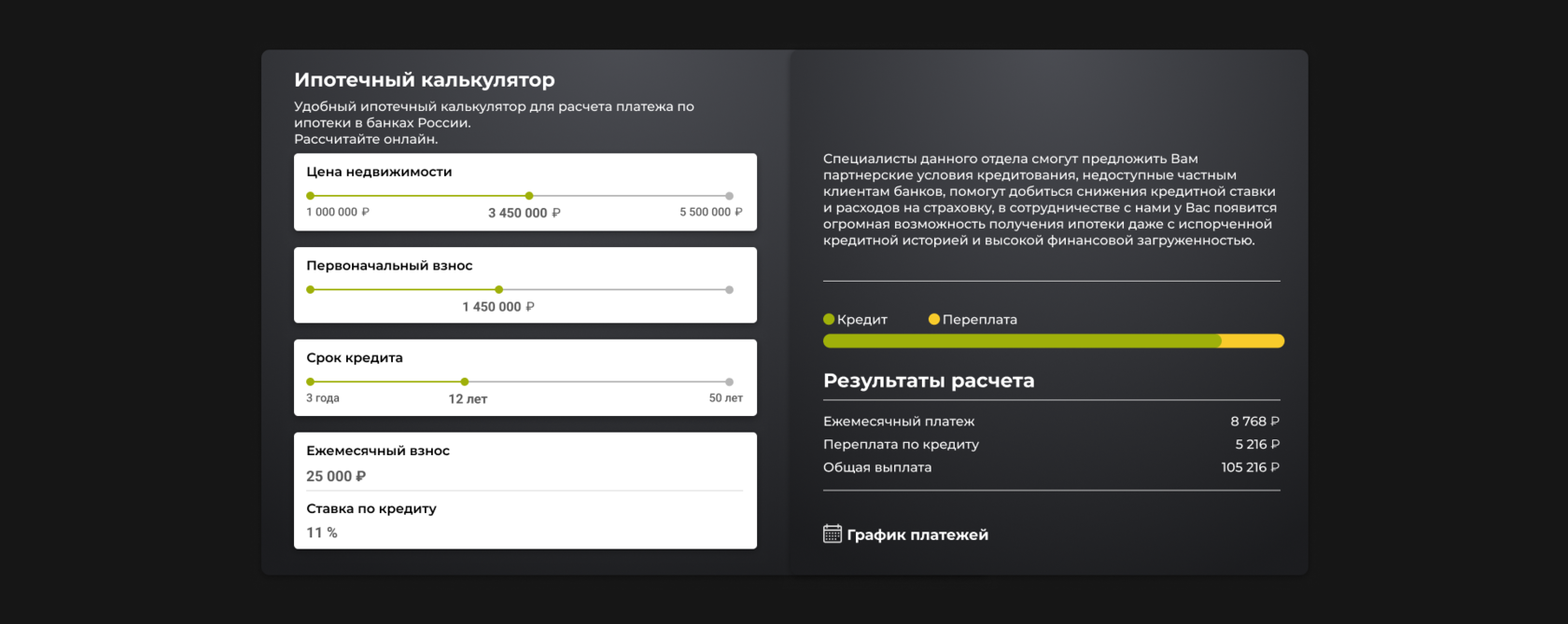The image size is (1568, 624).
Task: Select the Ипотечный калькулятор heading
Action: [x=425, y=80]
